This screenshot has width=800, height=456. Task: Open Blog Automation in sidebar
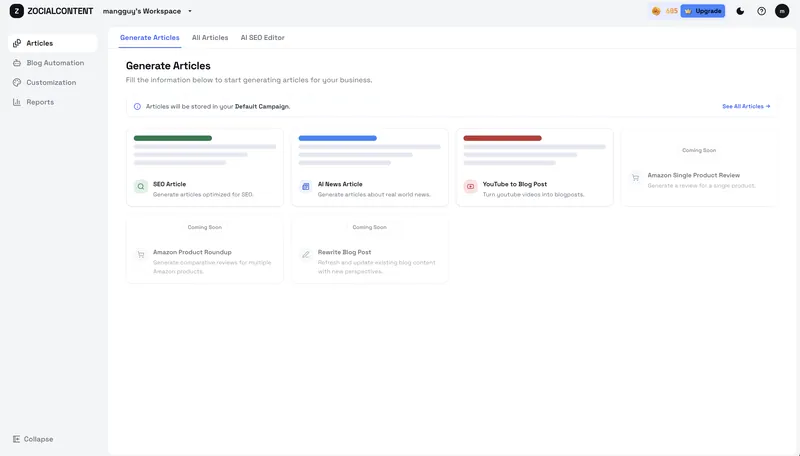(x=53, y=63)
